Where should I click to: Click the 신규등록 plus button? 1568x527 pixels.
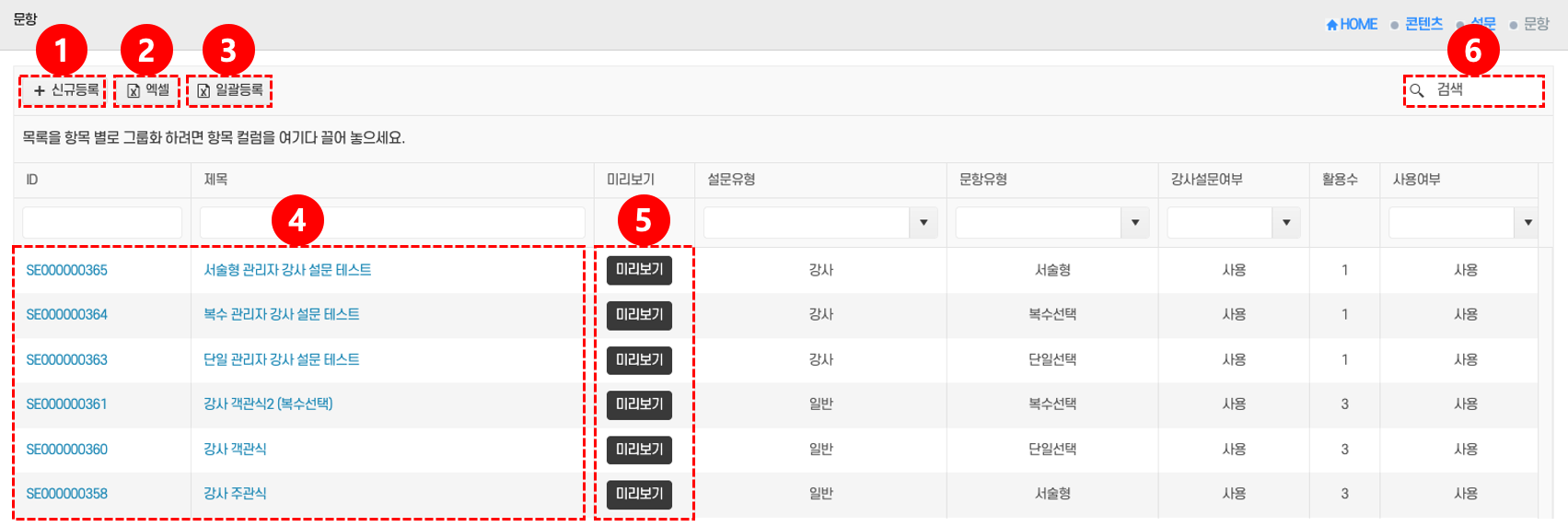[64, 90]
